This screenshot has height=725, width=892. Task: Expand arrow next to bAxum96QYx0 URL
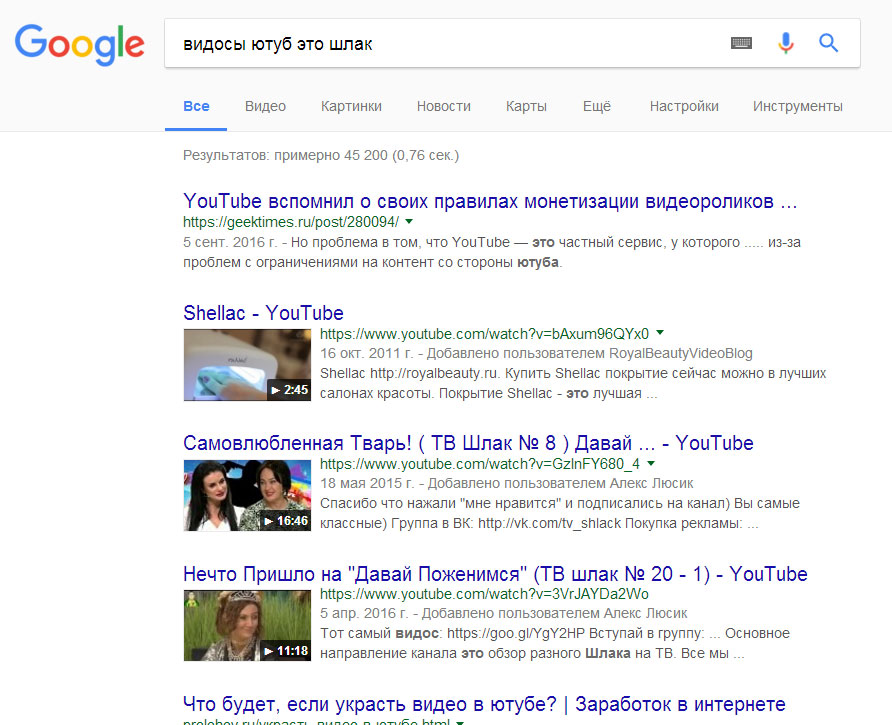(x=660, y=333)
